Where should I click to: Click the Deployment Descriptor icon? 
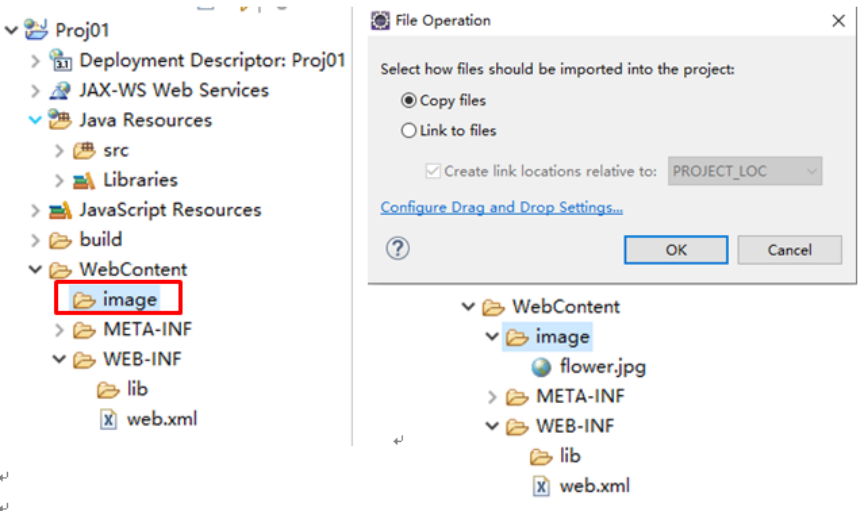pos(60,60)
